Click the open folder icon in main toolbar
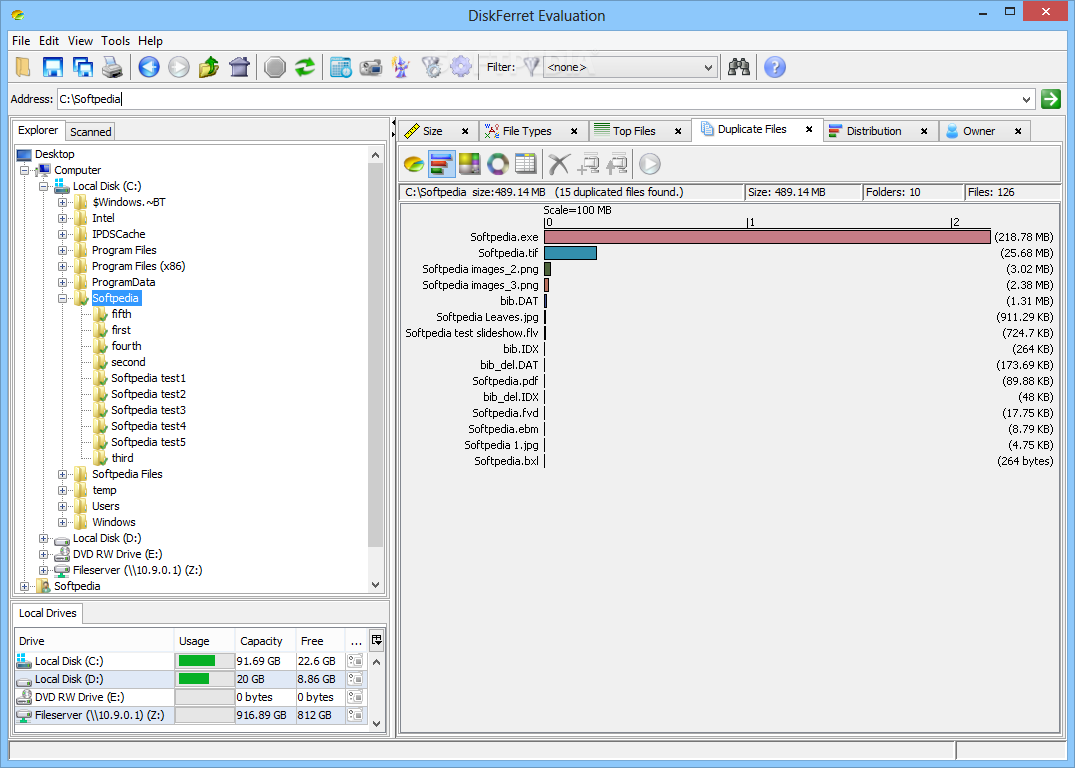This screenshot has width=1075, height=768. pyautogui.click(x=23, y=67)
